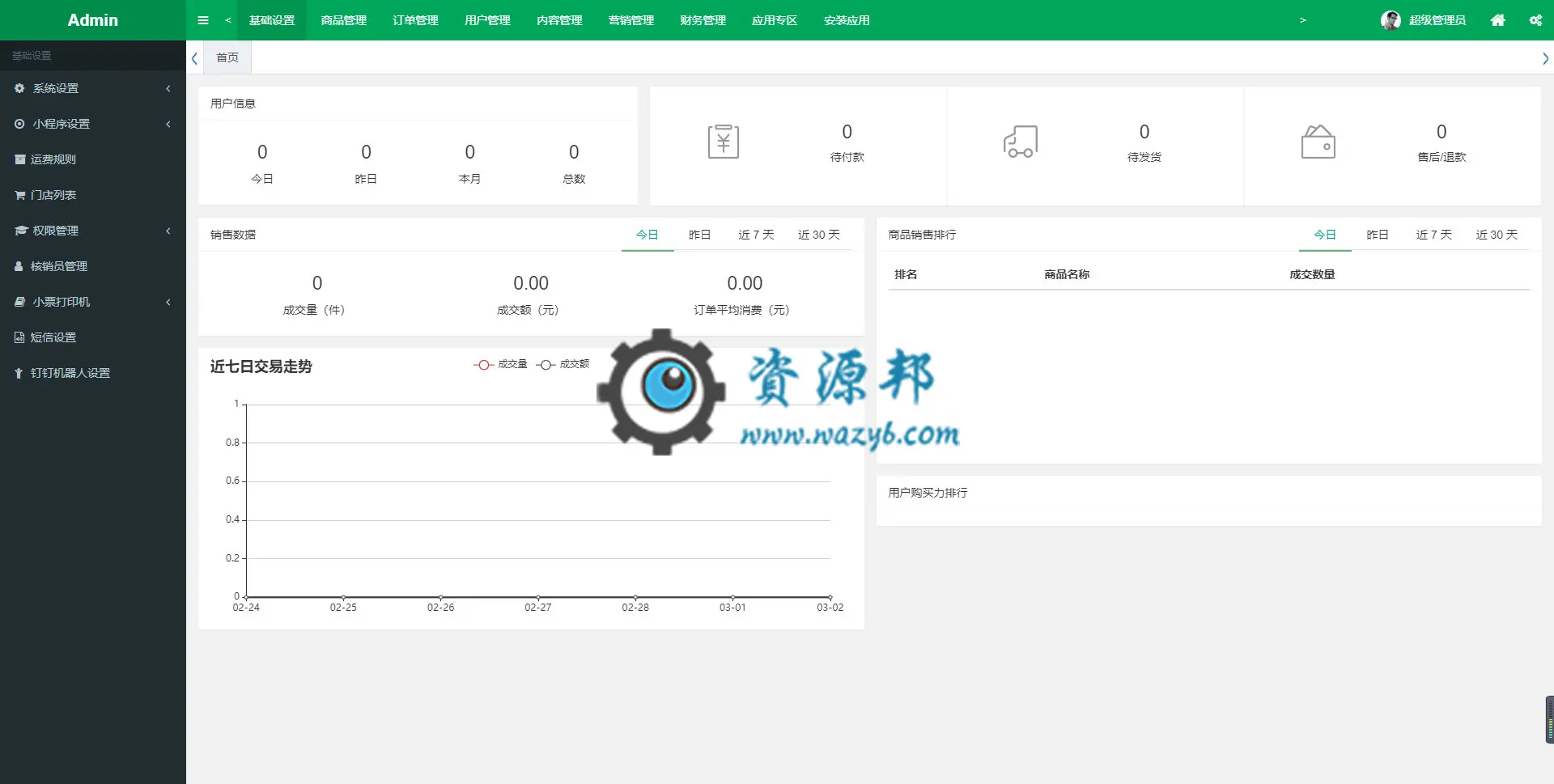Open 财务管理 top menu
1554x784 pixels.
(703, 20)
